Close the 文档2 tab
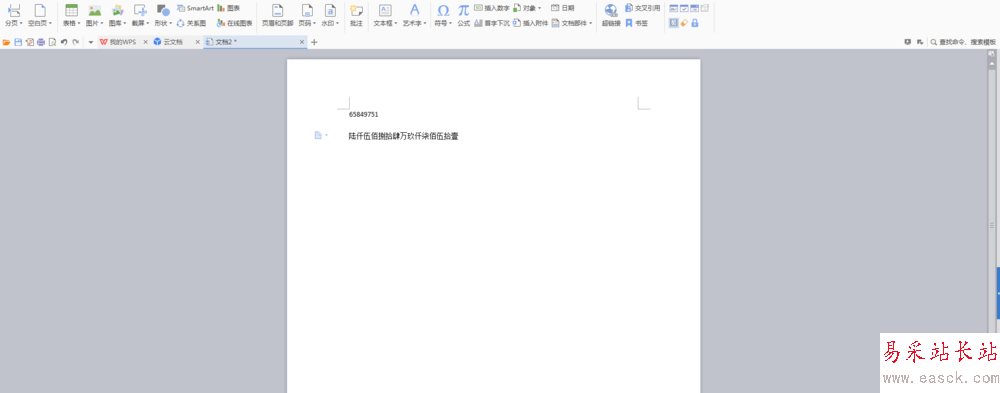This screenshot has width=1000, height=393. coord(302,42)
